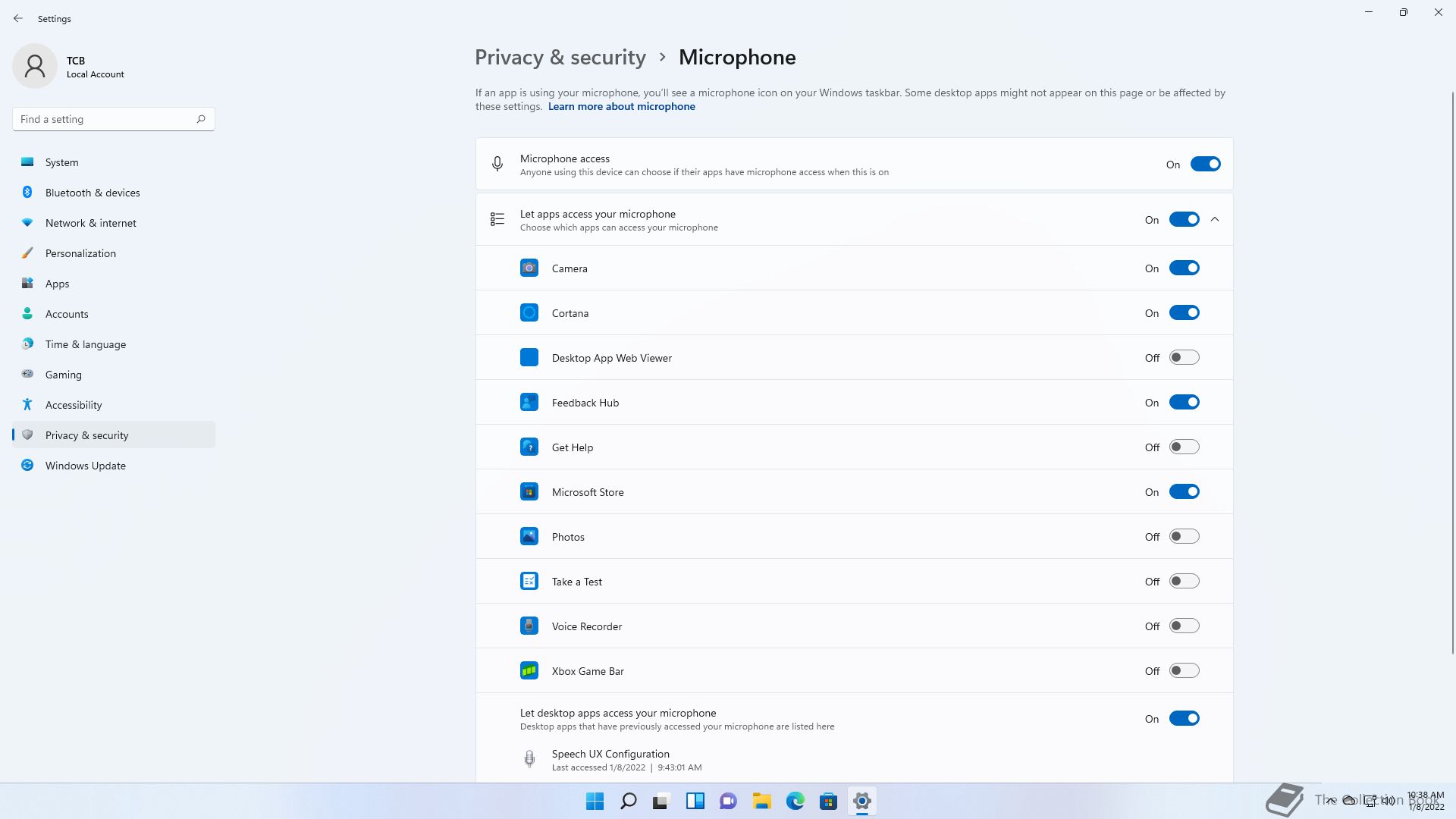The height and width of the screenshot is (819, 1456).
Task: Click the Cortana app icon
Action: pos(529,312)
